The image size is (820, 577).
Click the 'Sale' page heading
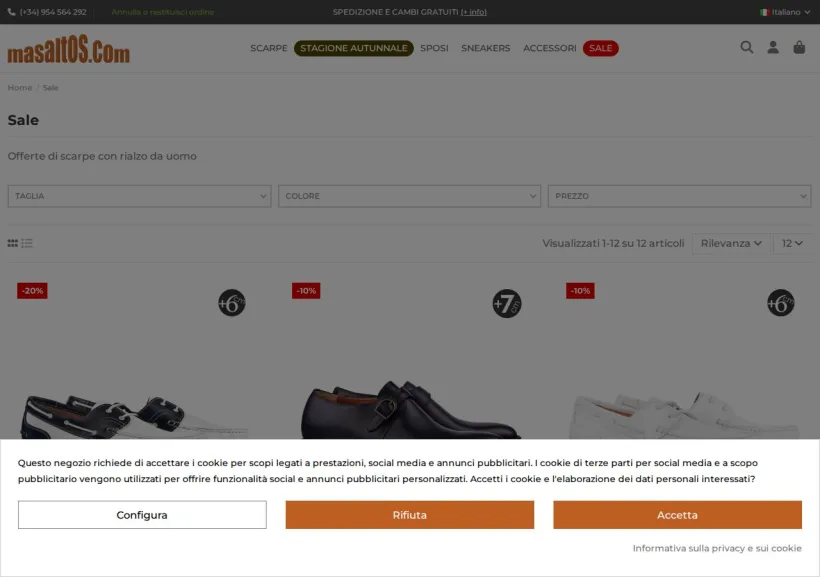coord(23,120)
